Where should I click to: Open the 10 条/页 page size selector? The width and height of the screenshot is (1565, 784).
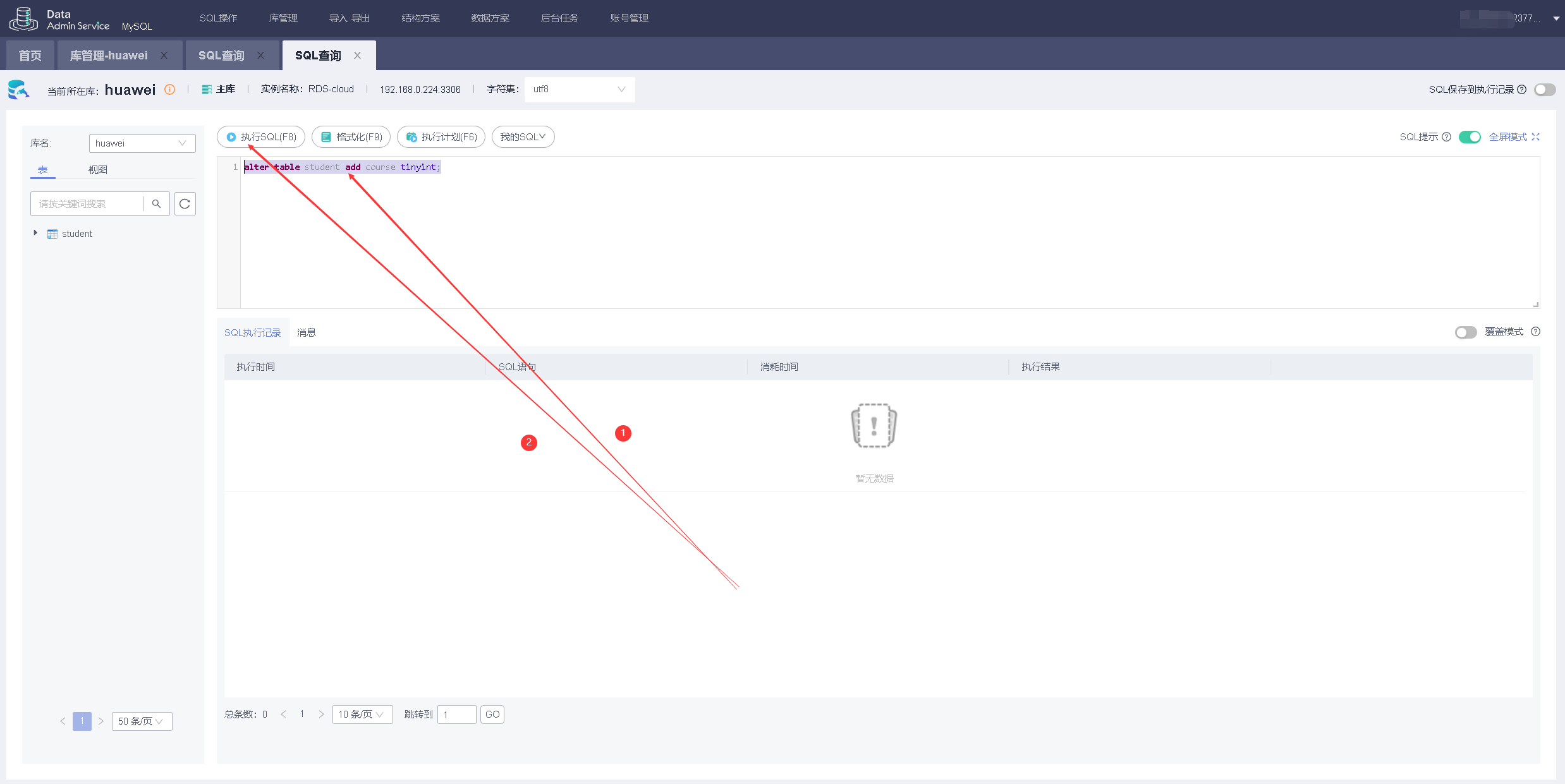(x=362, y=715)
